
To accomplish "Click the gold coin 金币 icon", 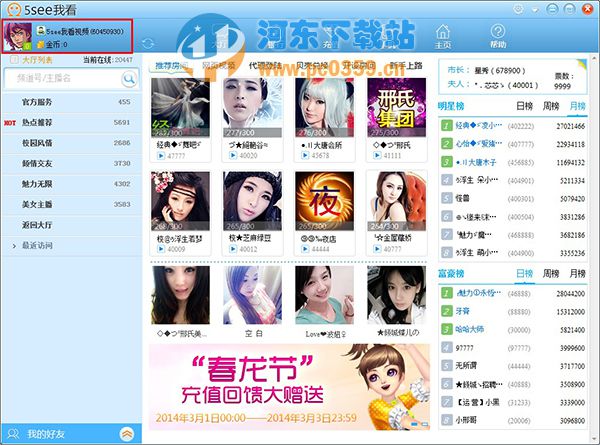I will click(40, 45).
